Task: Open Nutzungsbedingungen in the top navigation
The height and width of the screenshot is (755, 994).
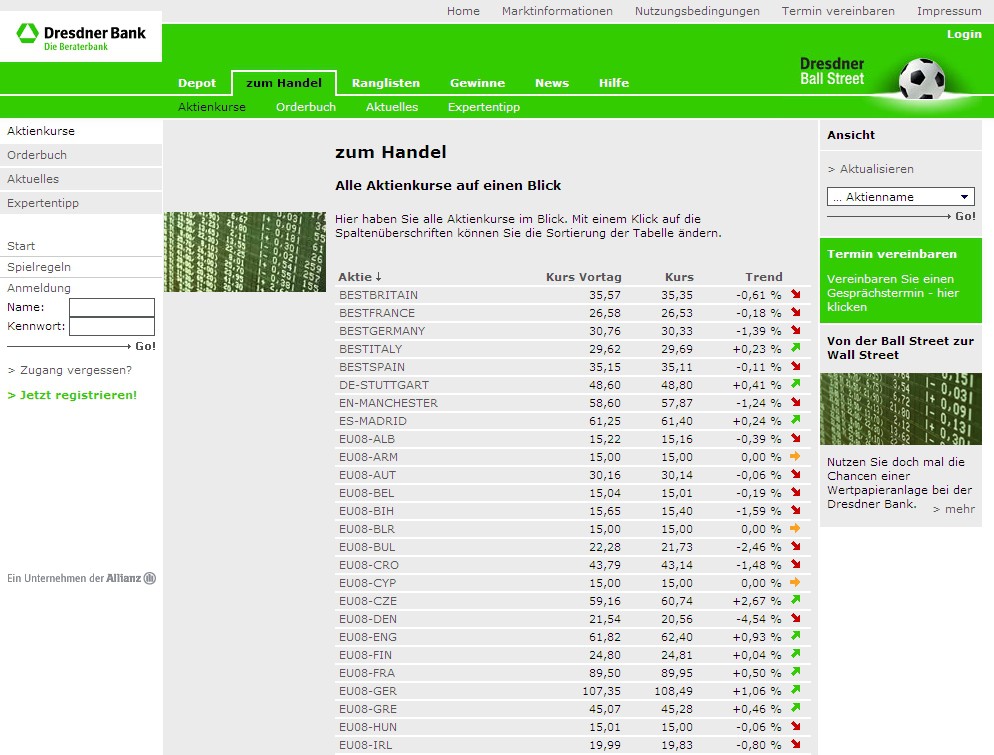Action: coord(697,11)
